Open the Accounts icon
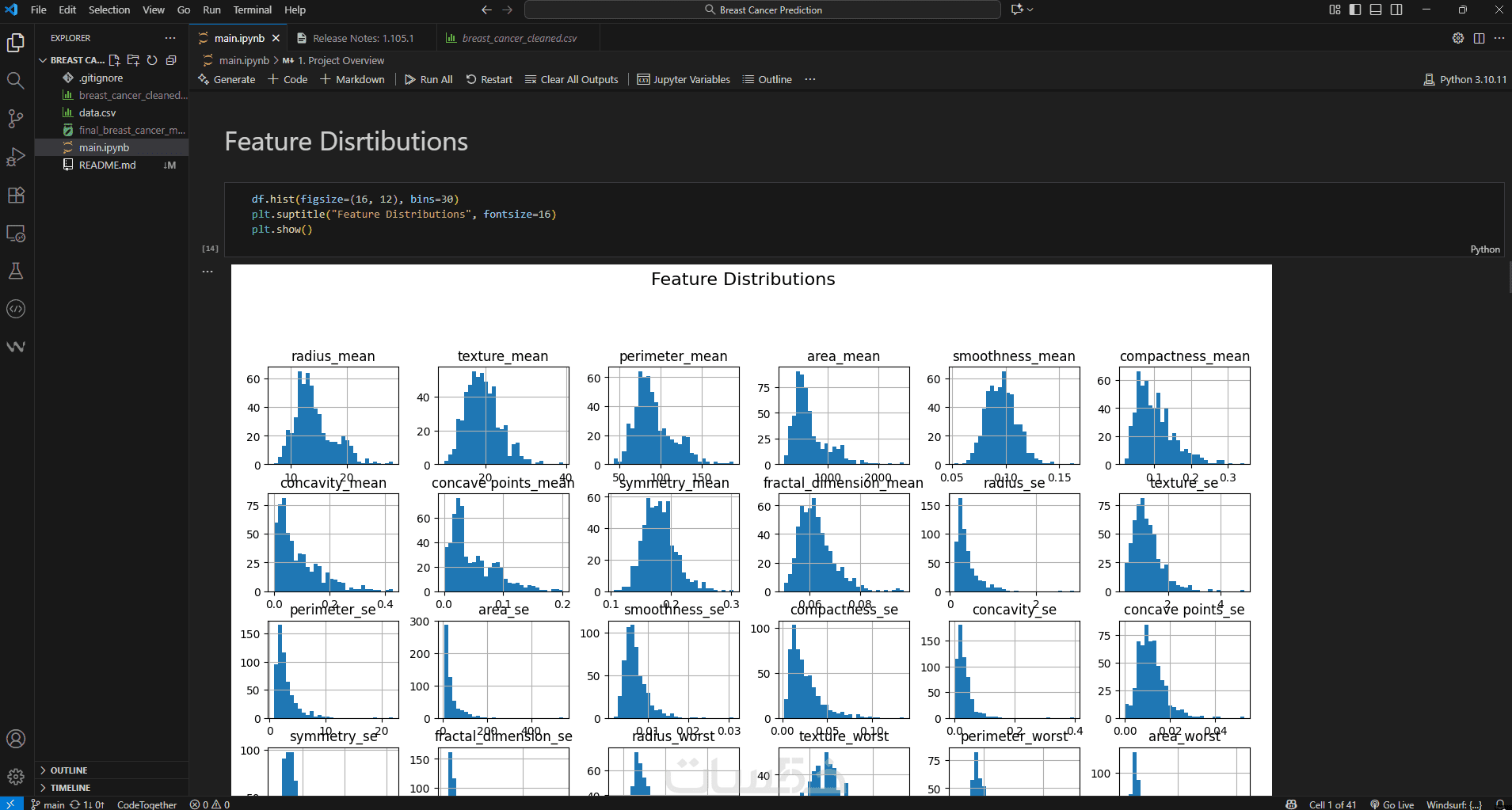The image size is (1512, 810). click(x=16, y=739)
